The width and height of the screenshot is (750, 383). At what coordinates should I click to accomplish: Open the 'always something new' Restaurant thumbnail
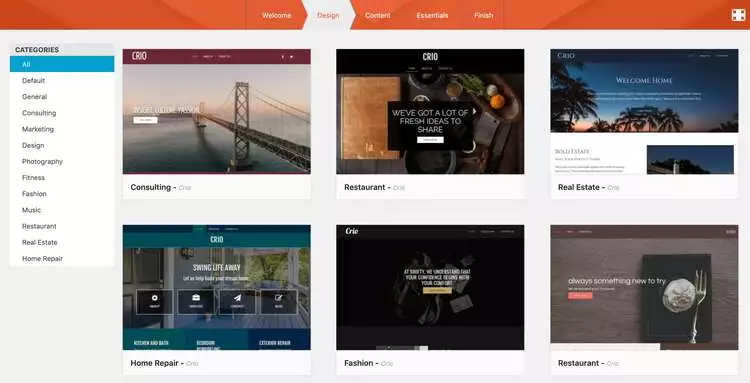pos(644,287)
